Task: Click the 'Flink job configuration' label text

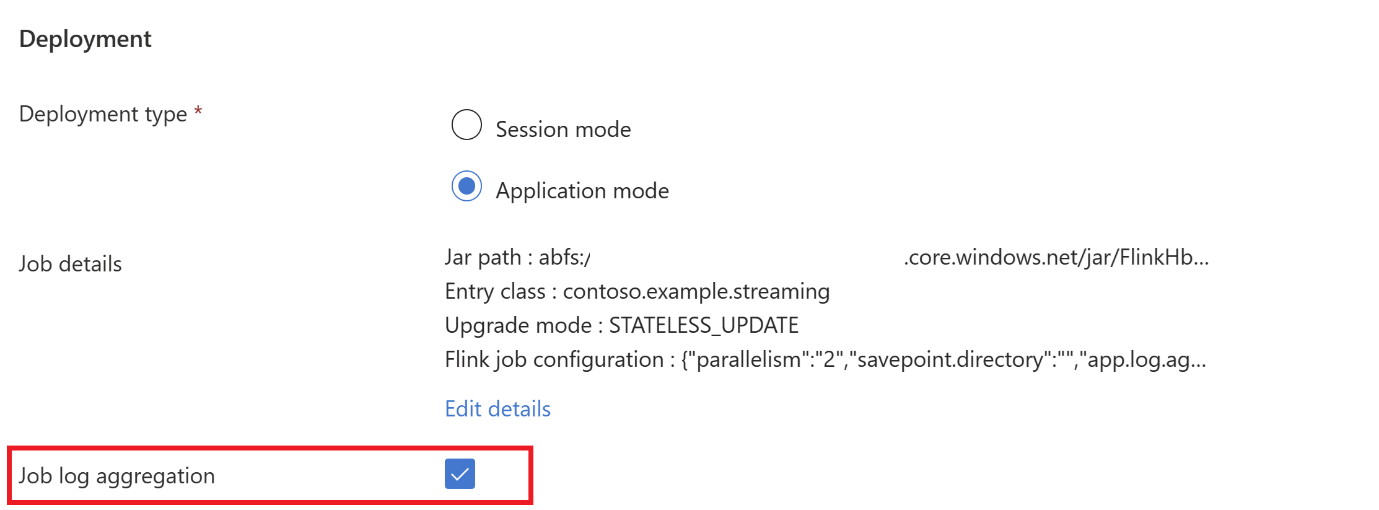Action: pyautogui.click(x=553, y=360)
